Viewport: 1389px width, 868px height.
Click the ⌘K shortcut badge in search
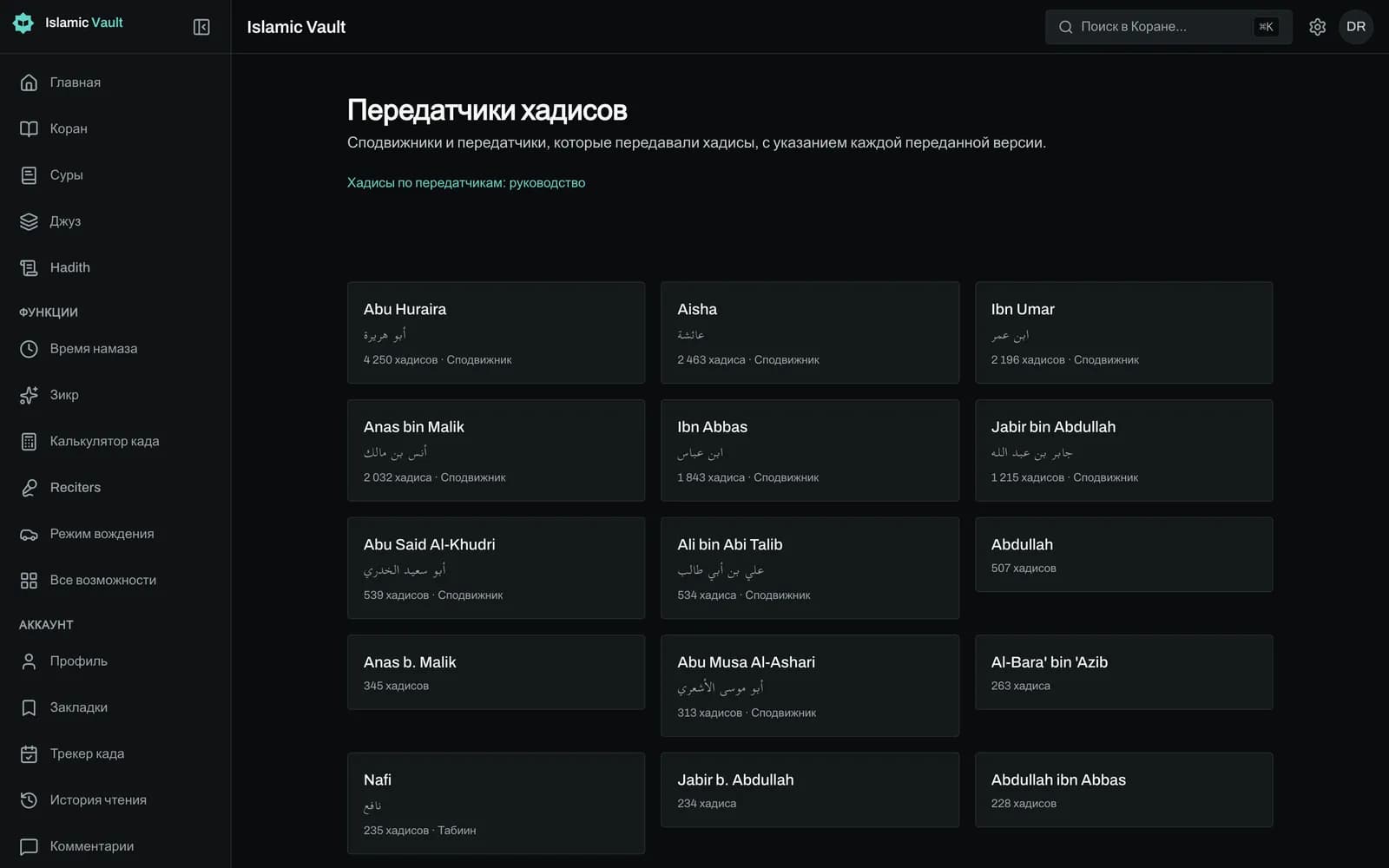1266,27
